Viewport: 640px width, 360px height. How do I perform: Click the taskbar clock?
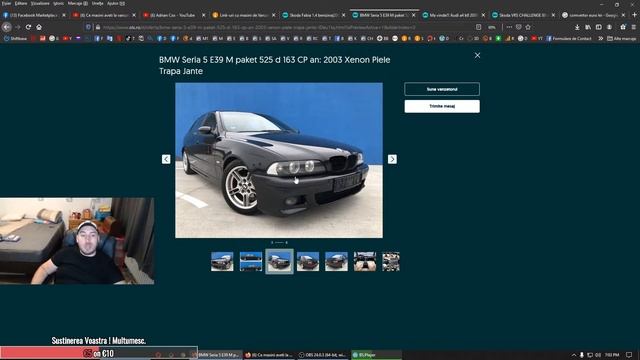pos(612,355)
